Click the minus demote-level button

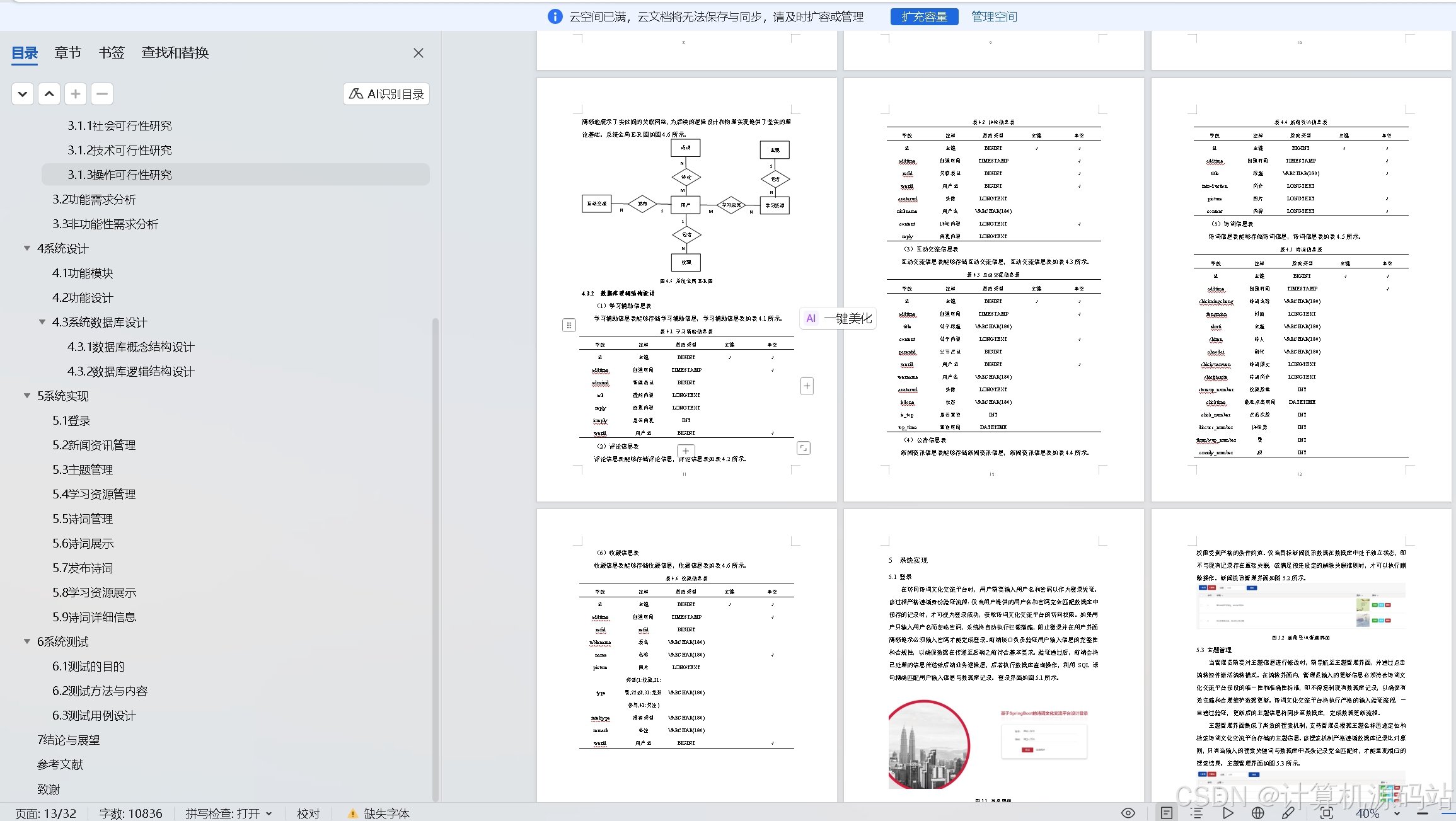(x=102, y=94)
